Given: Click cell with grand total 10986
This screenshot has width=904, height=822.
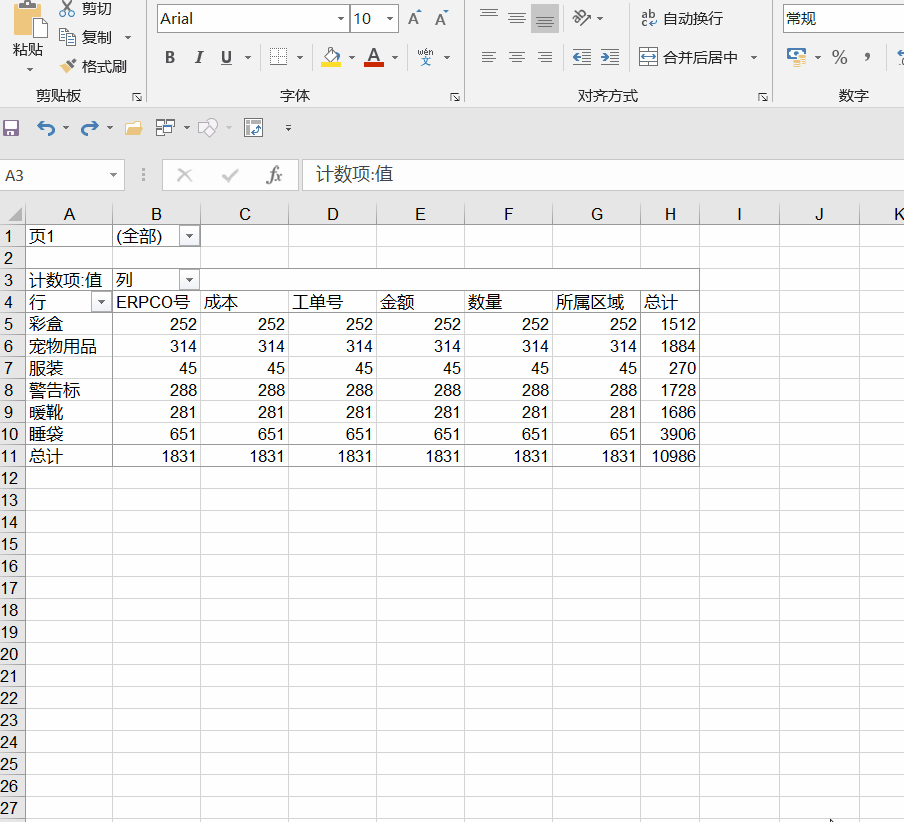Looking at the screenshot, I should pyautogui.click(x=670, y=457).
